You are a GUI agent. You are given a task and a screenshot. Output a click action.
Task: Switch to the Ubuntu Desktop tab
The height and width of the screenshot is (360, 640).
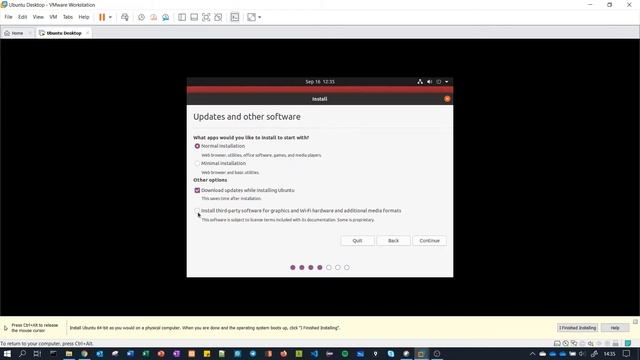click(x=64, y=33)
